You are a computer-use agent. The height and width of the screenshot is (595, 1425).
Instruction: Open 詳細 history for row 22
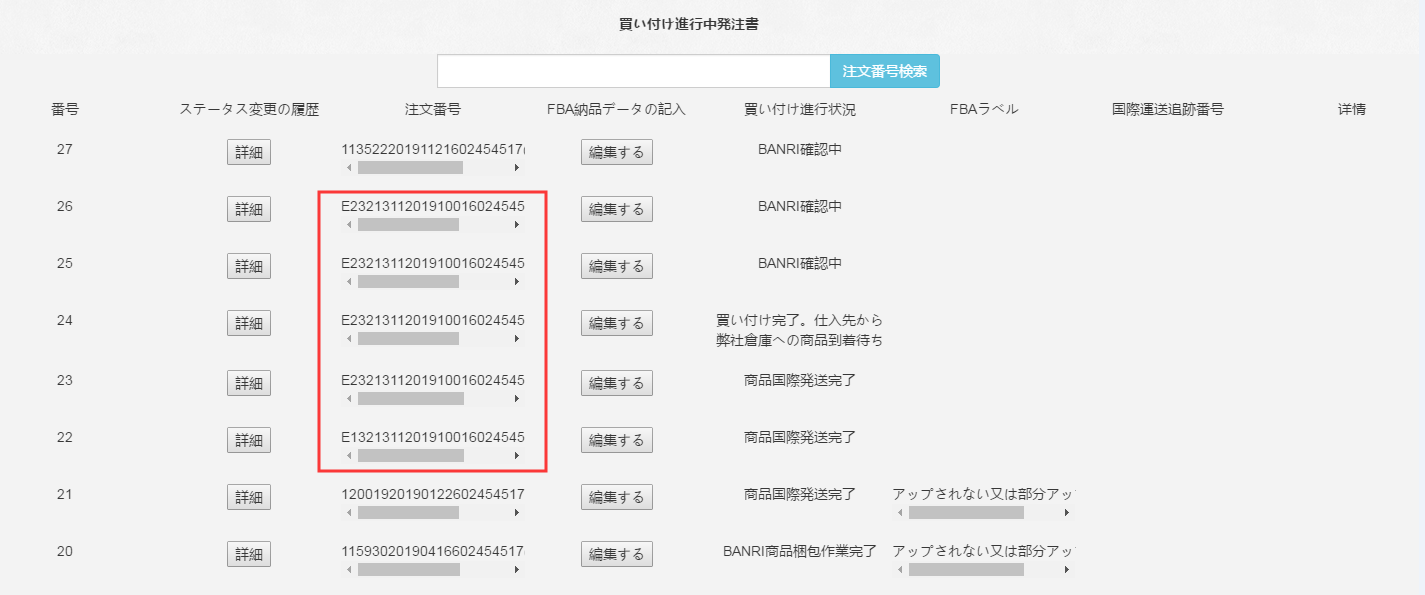[248, 440]
